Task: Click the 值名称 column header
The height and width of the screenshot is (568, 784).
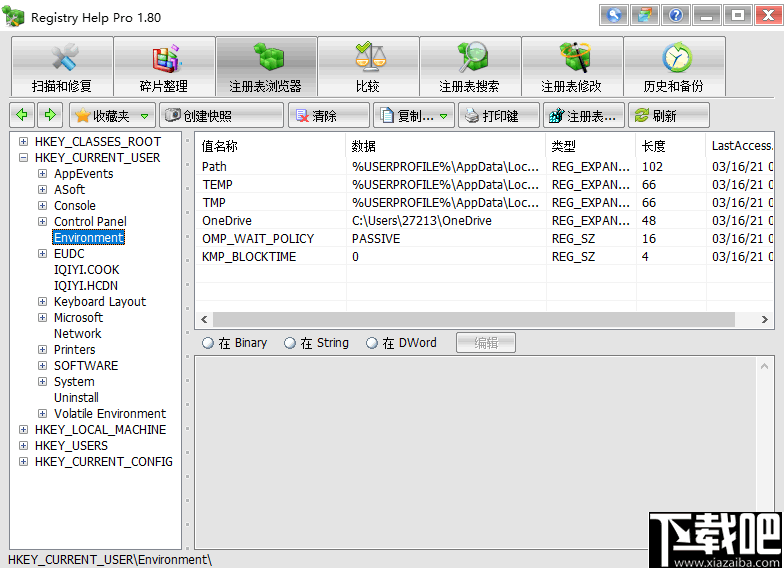Action: (x=270, y=146)
